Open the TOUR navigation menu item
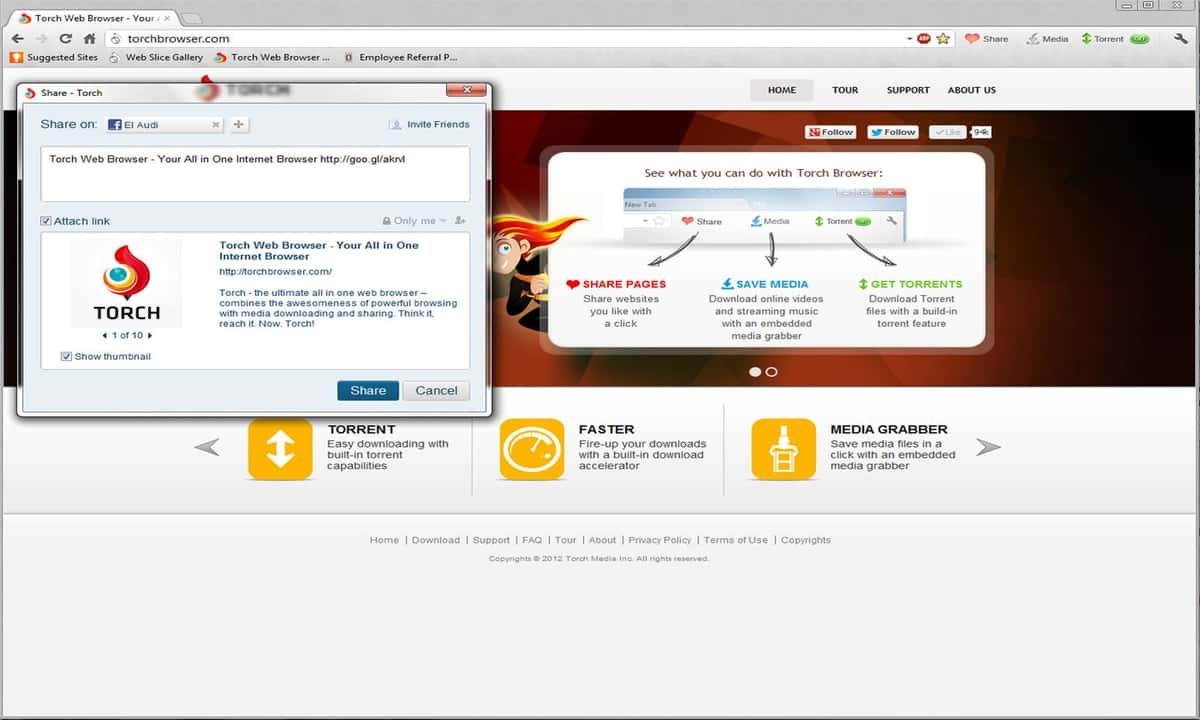The image size is (1200, 720). pyautogui.click(x=845, y=90)
